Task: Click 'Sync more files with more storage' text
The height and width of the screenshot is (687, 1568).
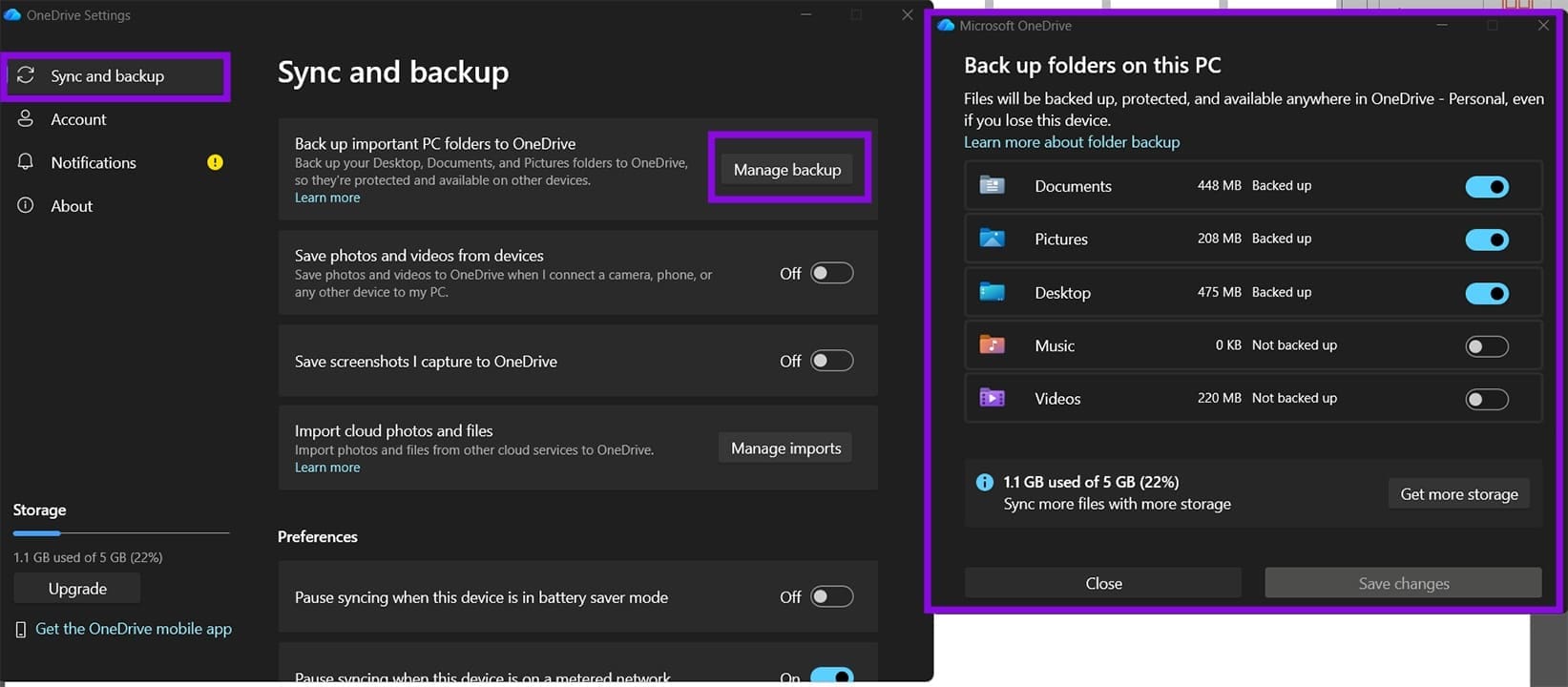Action: tap(1117, 504)
